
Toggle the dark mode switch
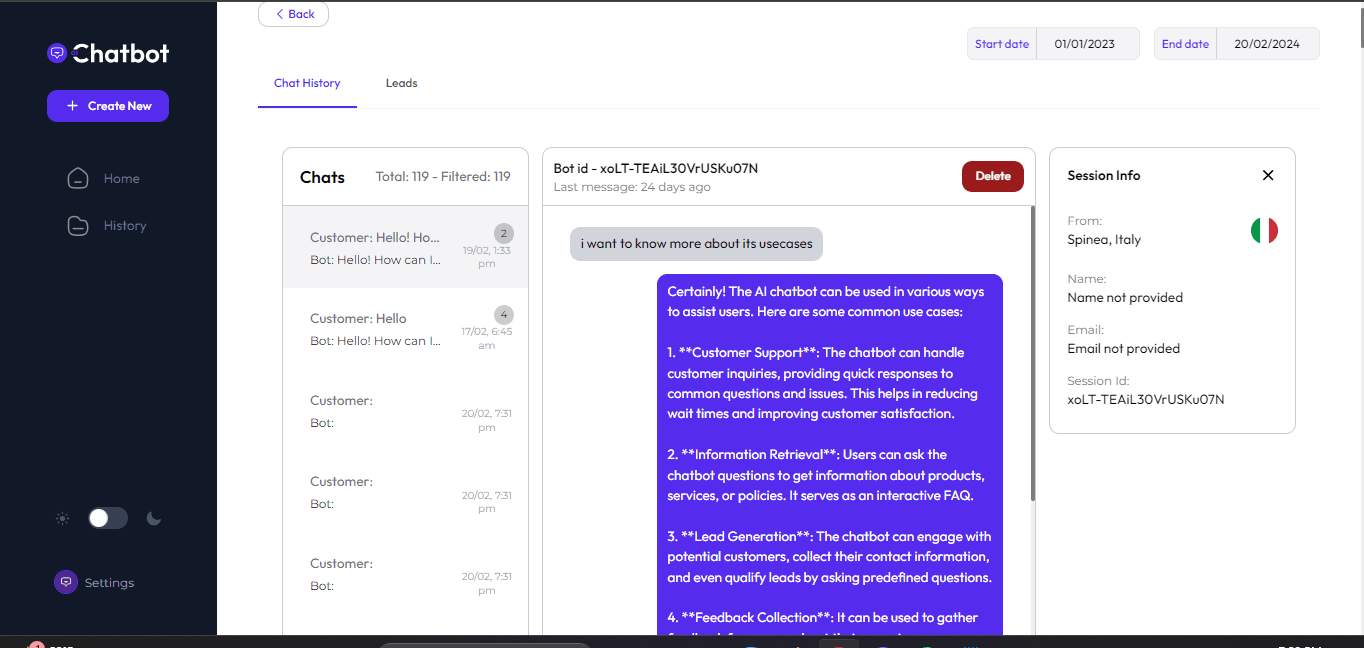click(x=107, y=518)
